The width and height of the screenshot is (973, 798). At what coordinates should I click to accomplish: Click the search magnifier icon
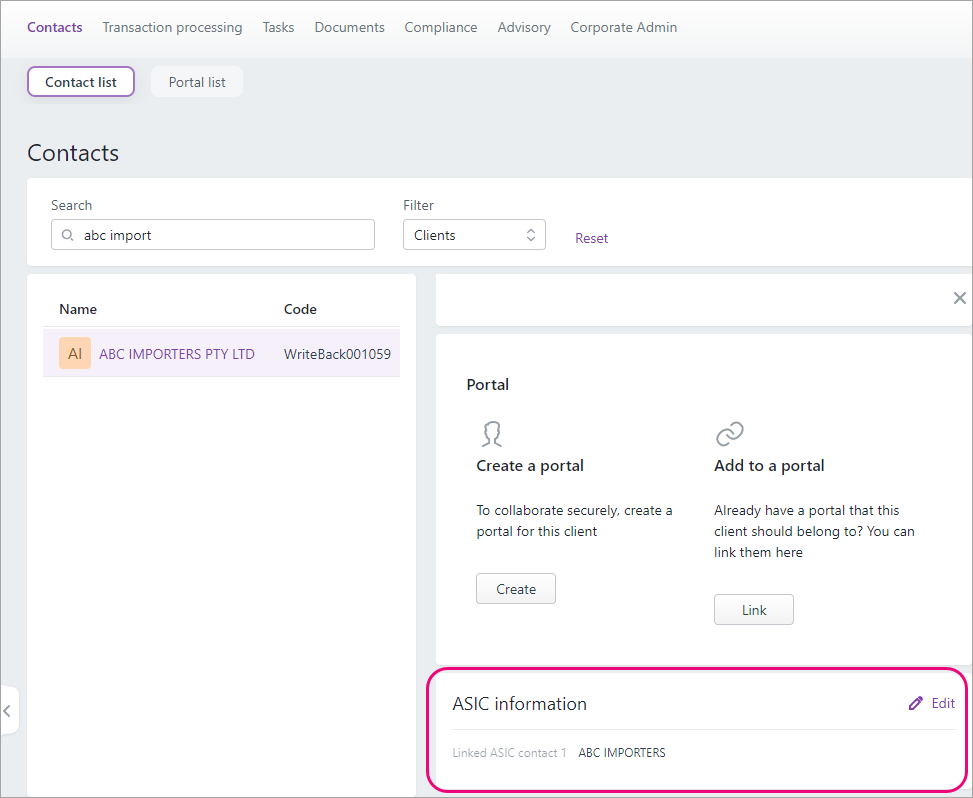pos(68,236)
